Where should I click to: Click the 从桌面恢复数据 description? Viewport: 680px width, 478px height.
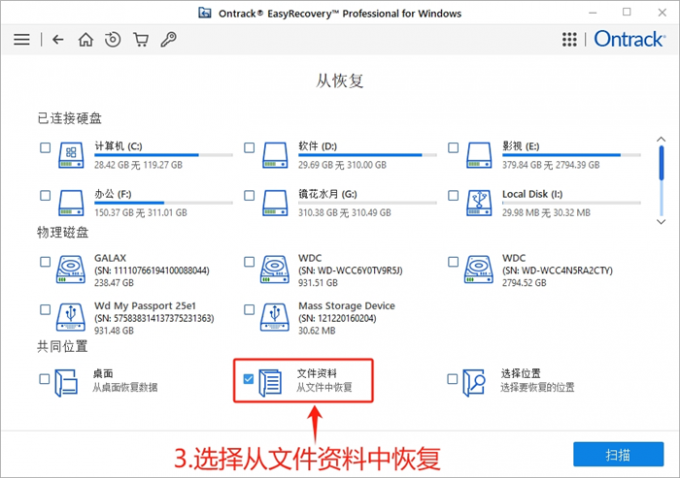pos(125,387)
